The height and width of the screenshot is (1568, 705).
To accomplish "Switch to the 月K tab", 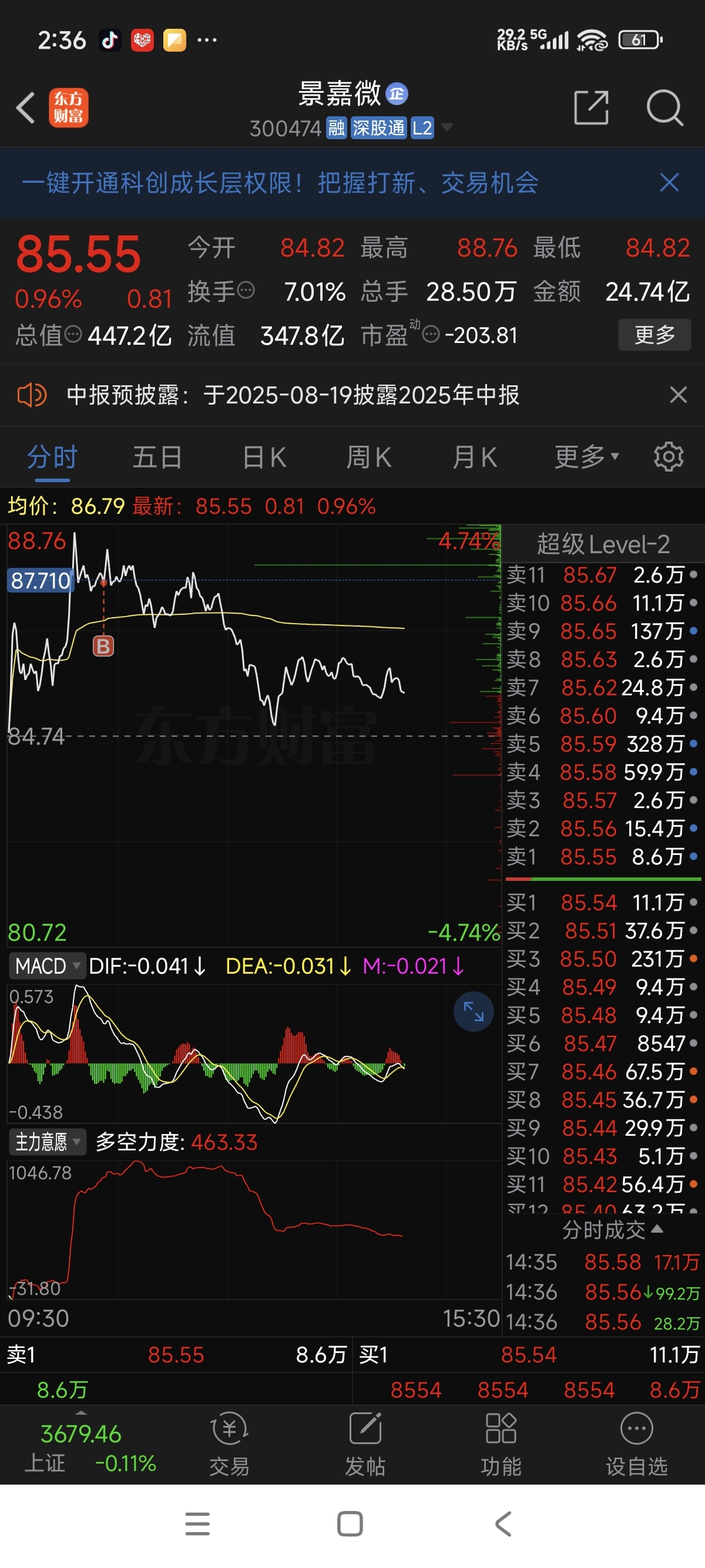I will (x=475, y=457).
